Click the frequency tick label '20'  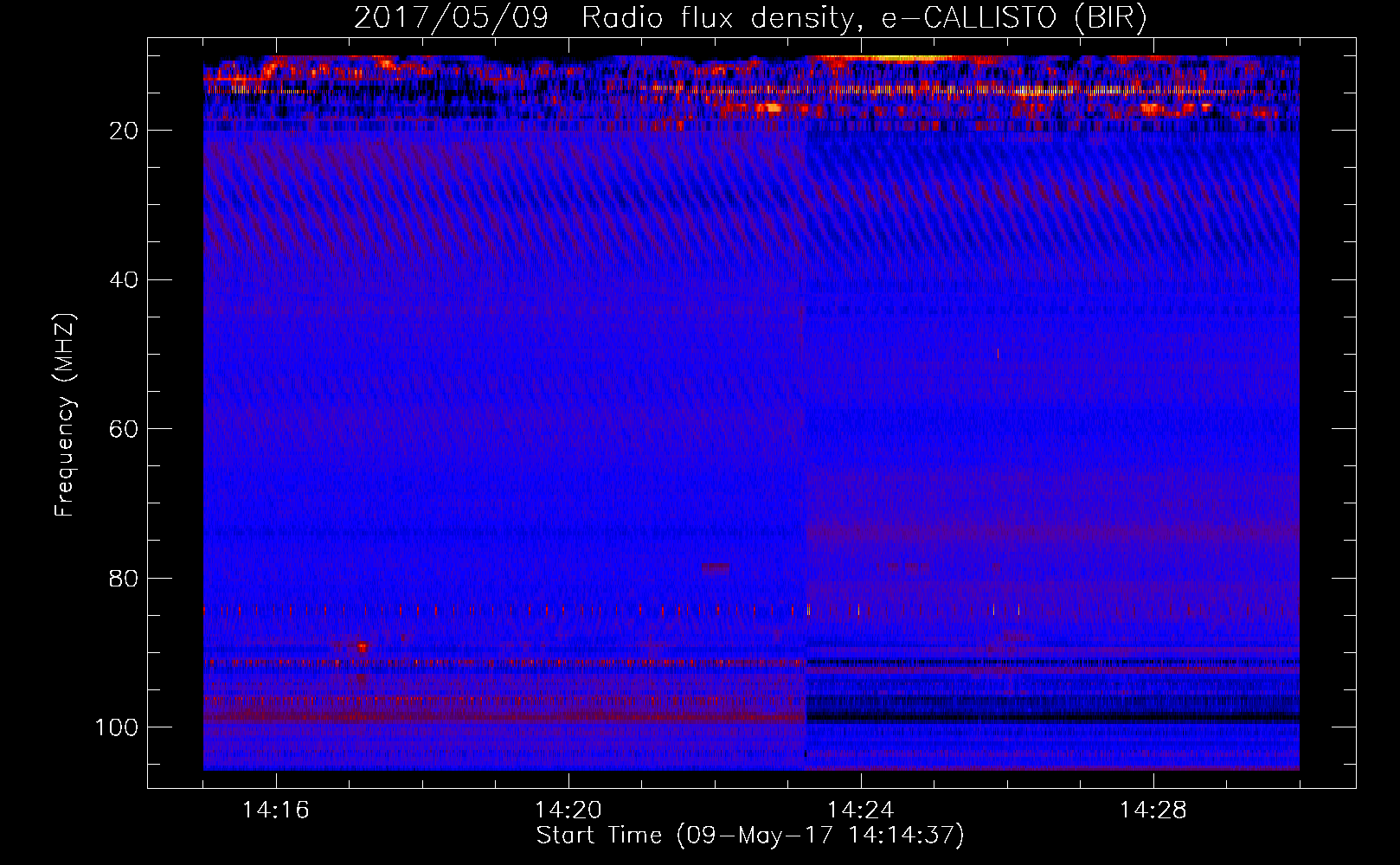click(x=124, y=131)
